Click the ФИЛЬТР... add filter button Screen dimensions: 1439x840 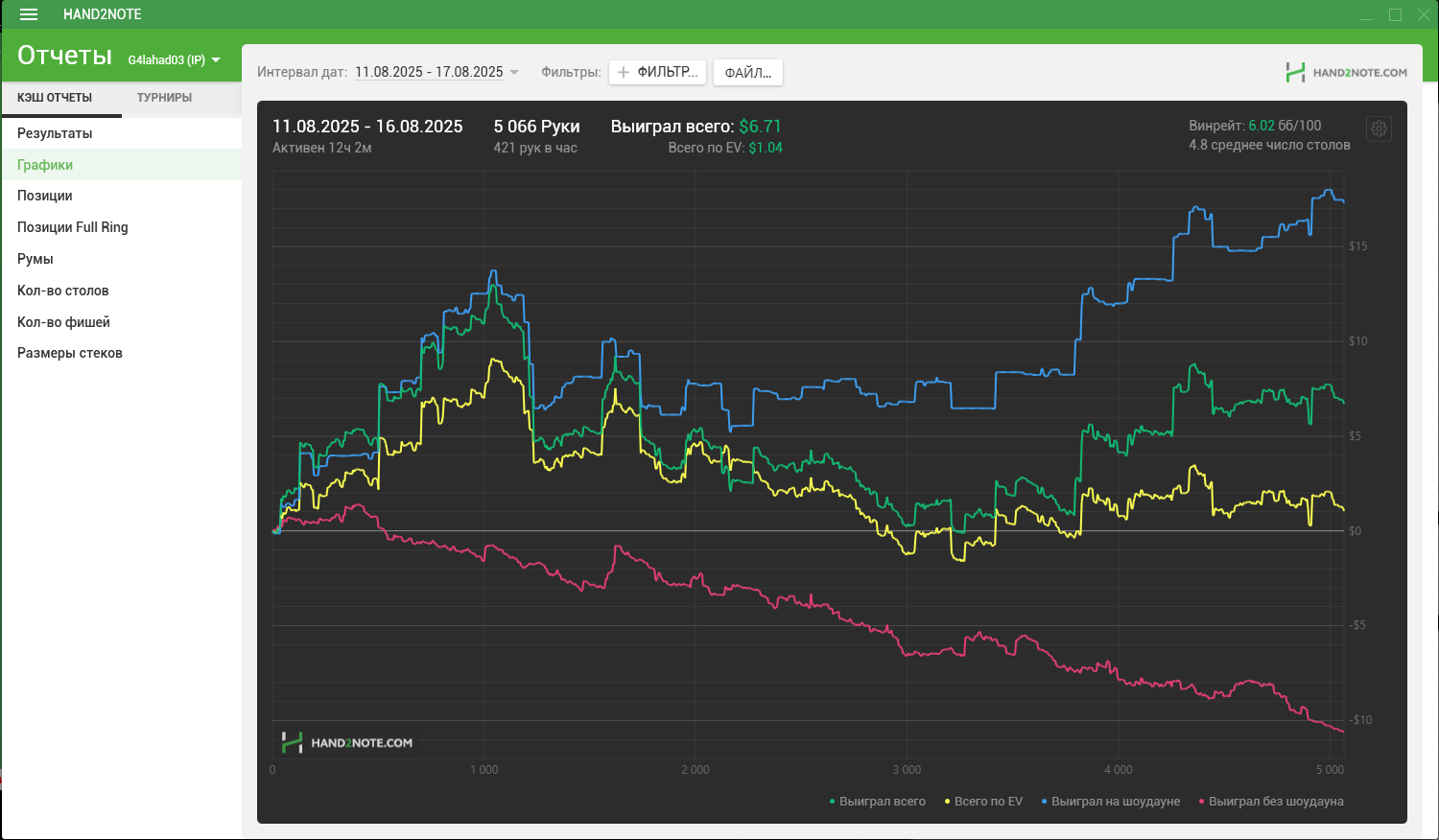(x=657, y=72)
